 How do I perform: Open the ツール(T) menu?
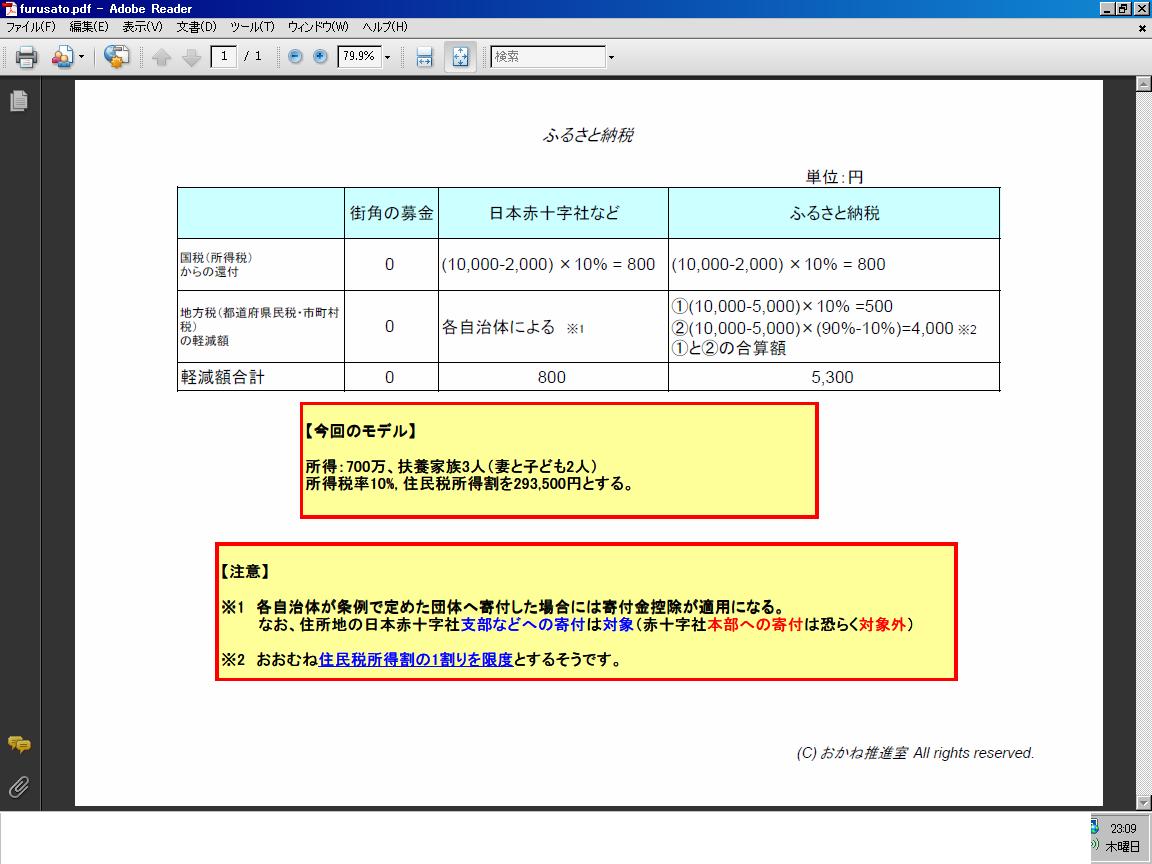252,26
